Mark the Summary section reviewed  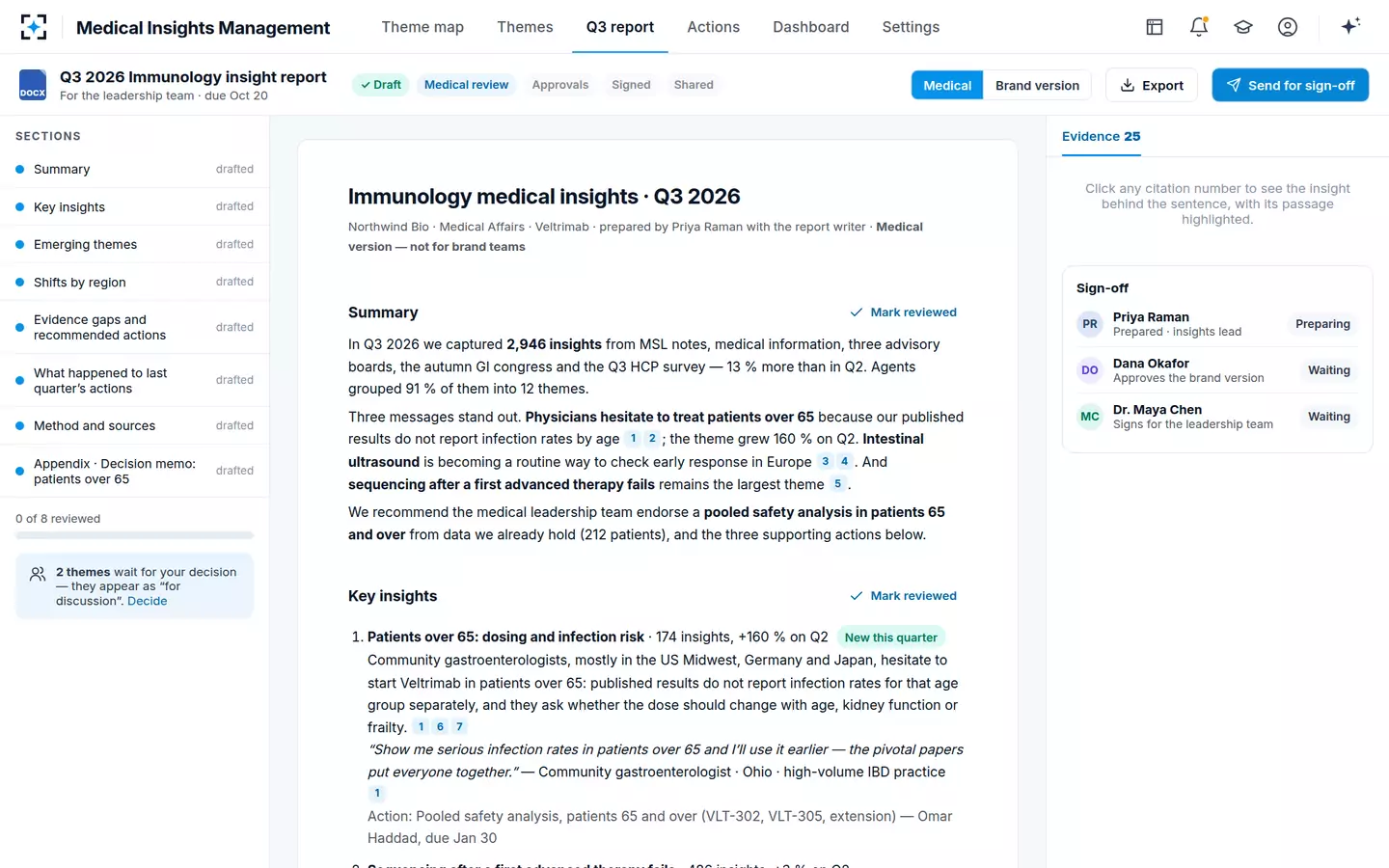(903, 312)
